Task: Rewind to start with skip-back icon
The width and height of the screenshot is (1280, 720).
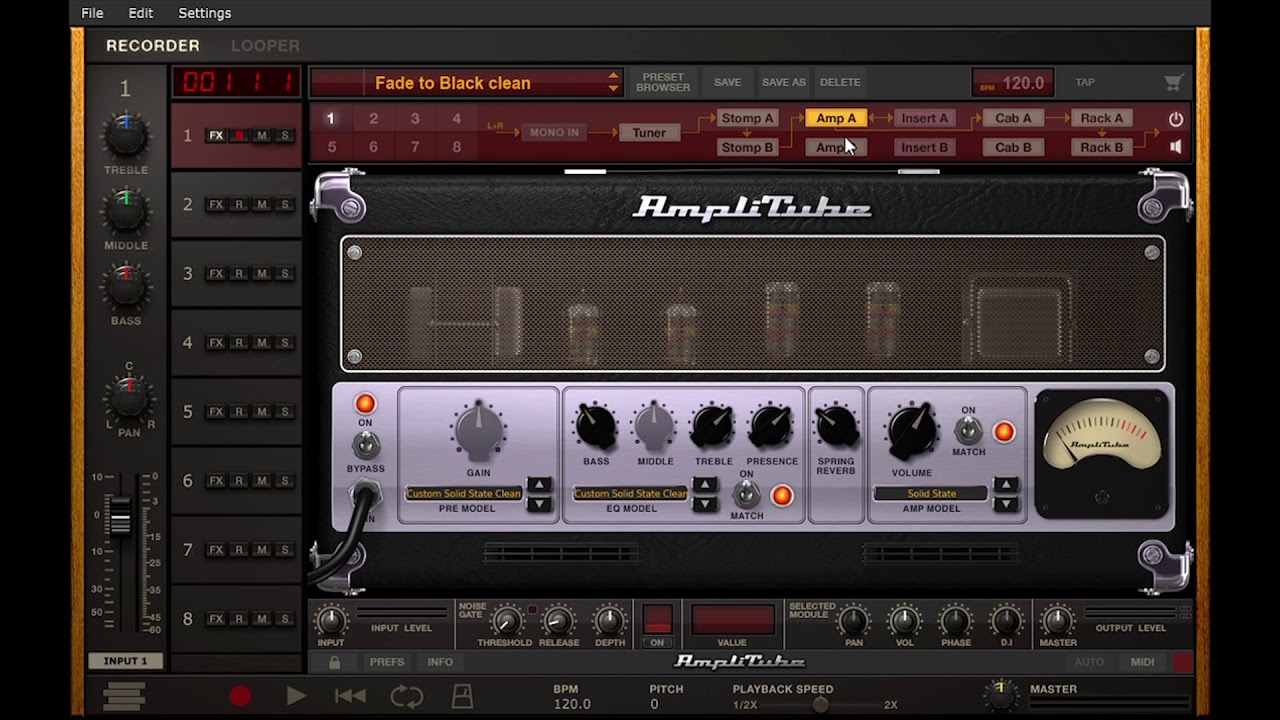Action: point(350,696)
